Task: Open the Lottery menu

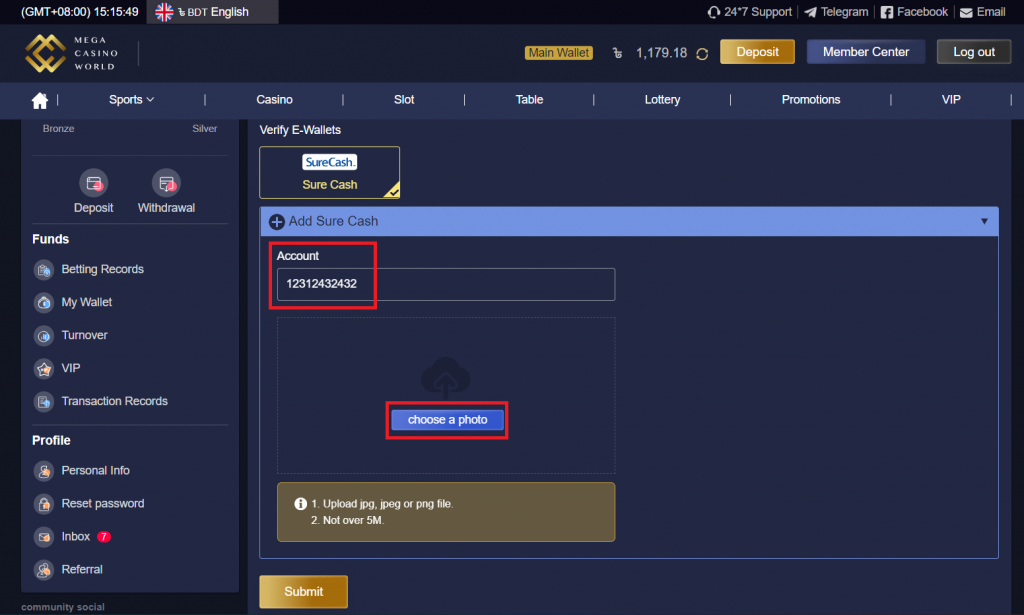Action: click(662, 99)
